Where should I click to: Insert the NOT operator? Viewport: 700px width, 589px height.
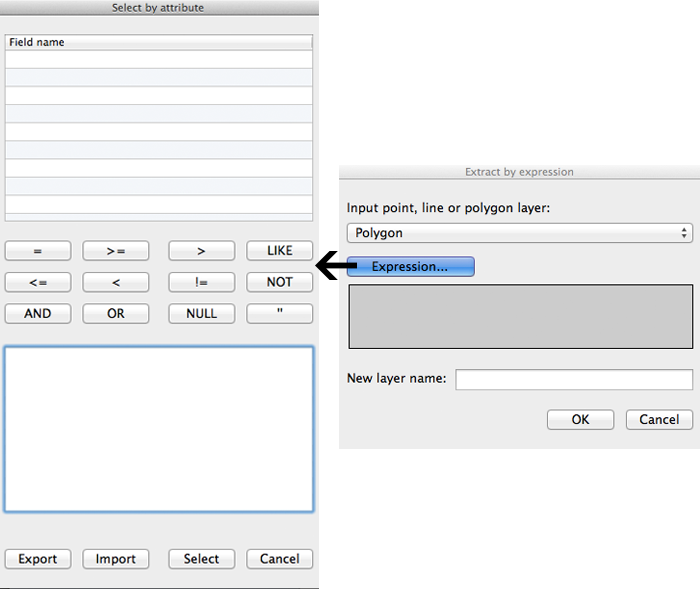pos(279,282)
